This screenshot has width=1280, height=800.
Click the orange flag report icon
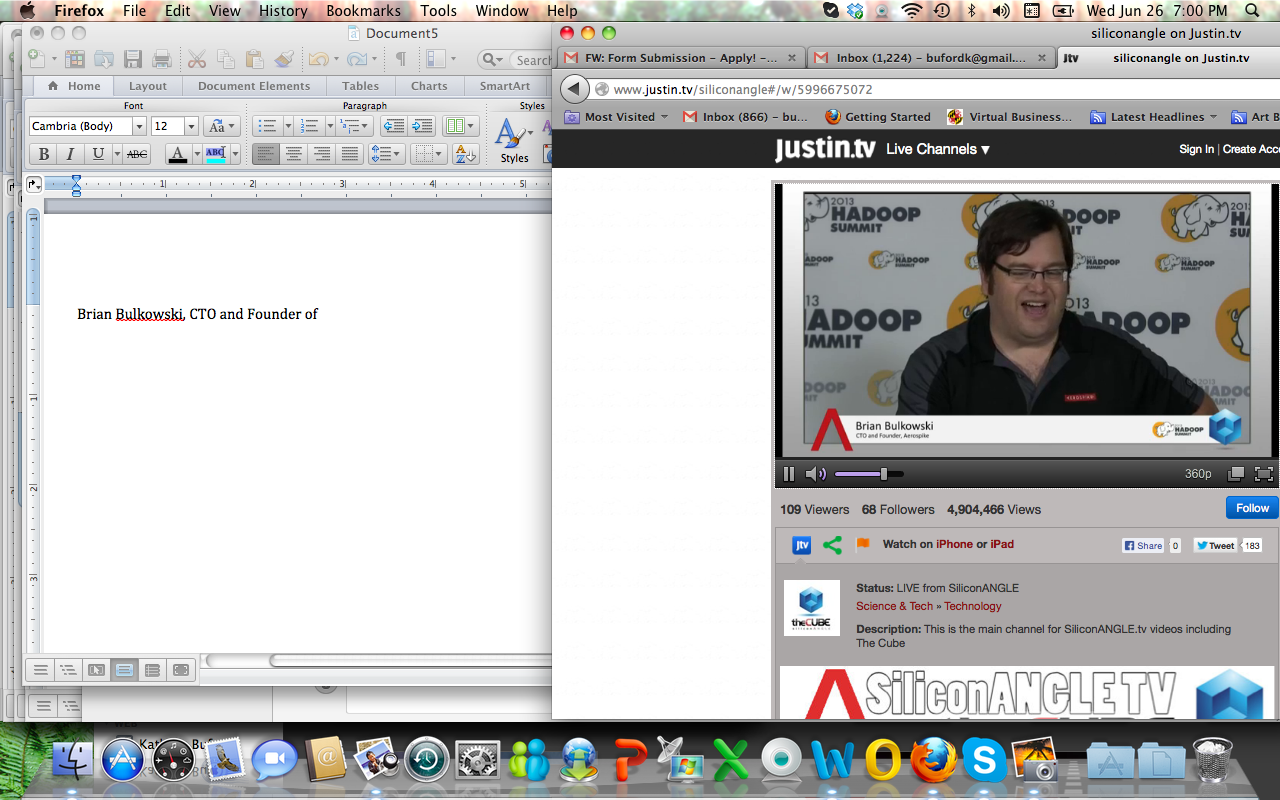tap(862, 544)
